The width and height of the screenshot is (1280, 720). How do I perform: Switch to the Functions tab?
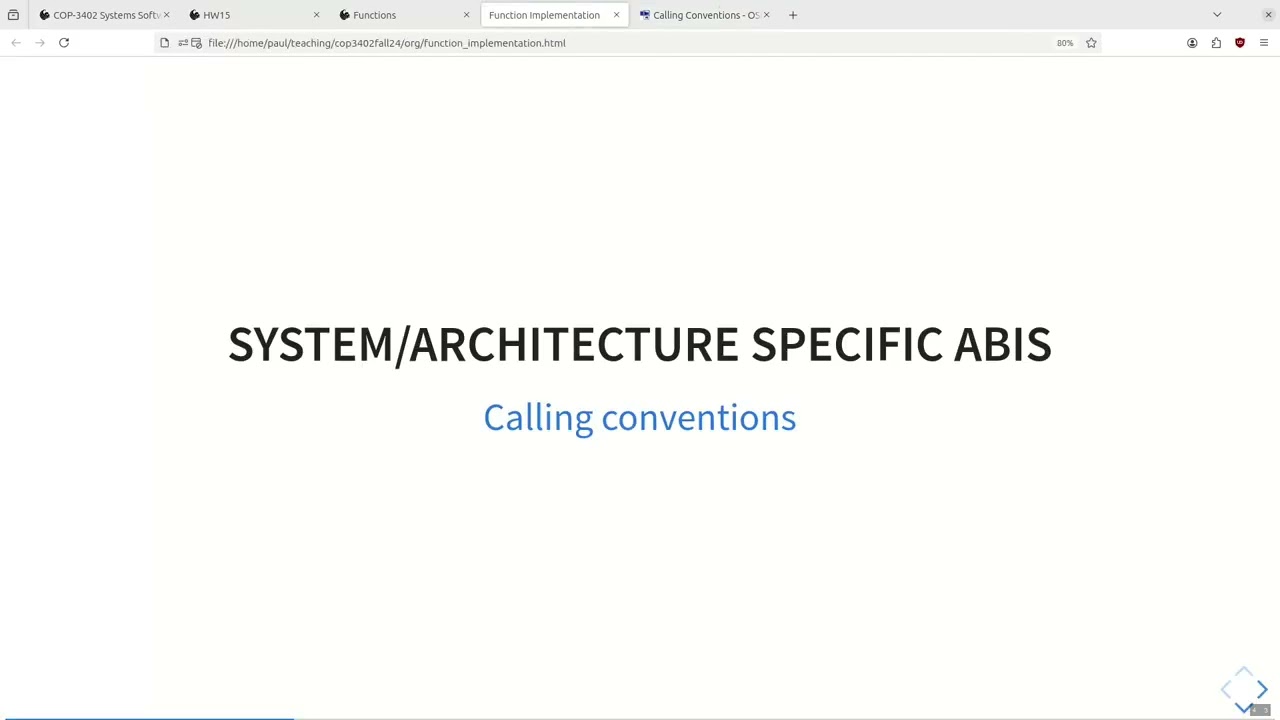(x=404, y=15)
